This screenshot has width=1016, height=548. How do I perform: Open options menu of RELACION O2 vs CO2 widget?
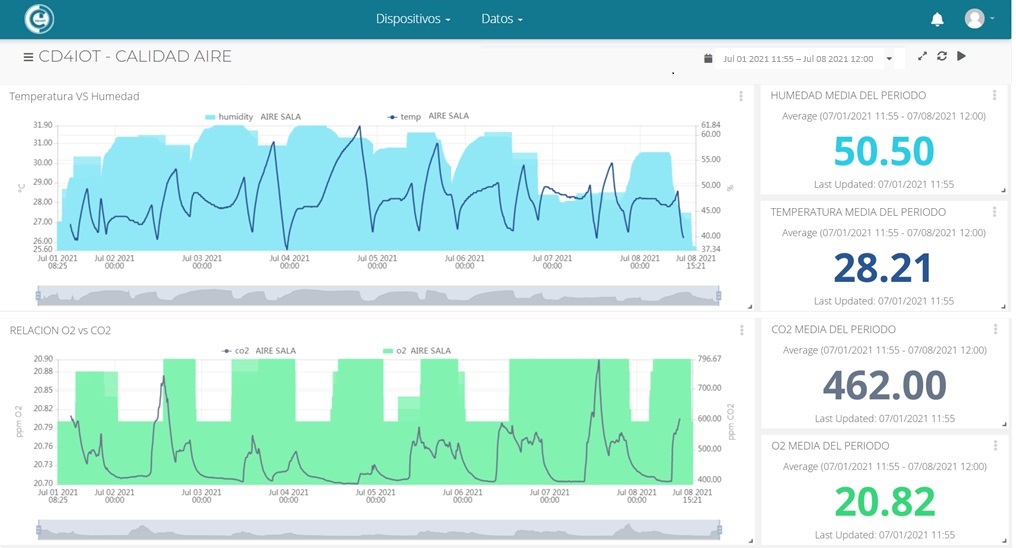741,330
